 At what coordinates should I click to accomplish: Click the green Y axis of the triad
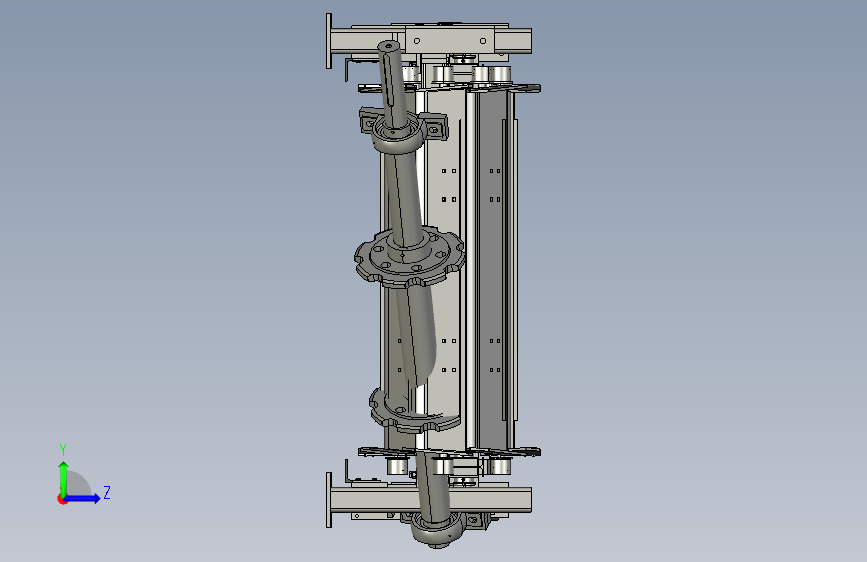click(64, 478)
